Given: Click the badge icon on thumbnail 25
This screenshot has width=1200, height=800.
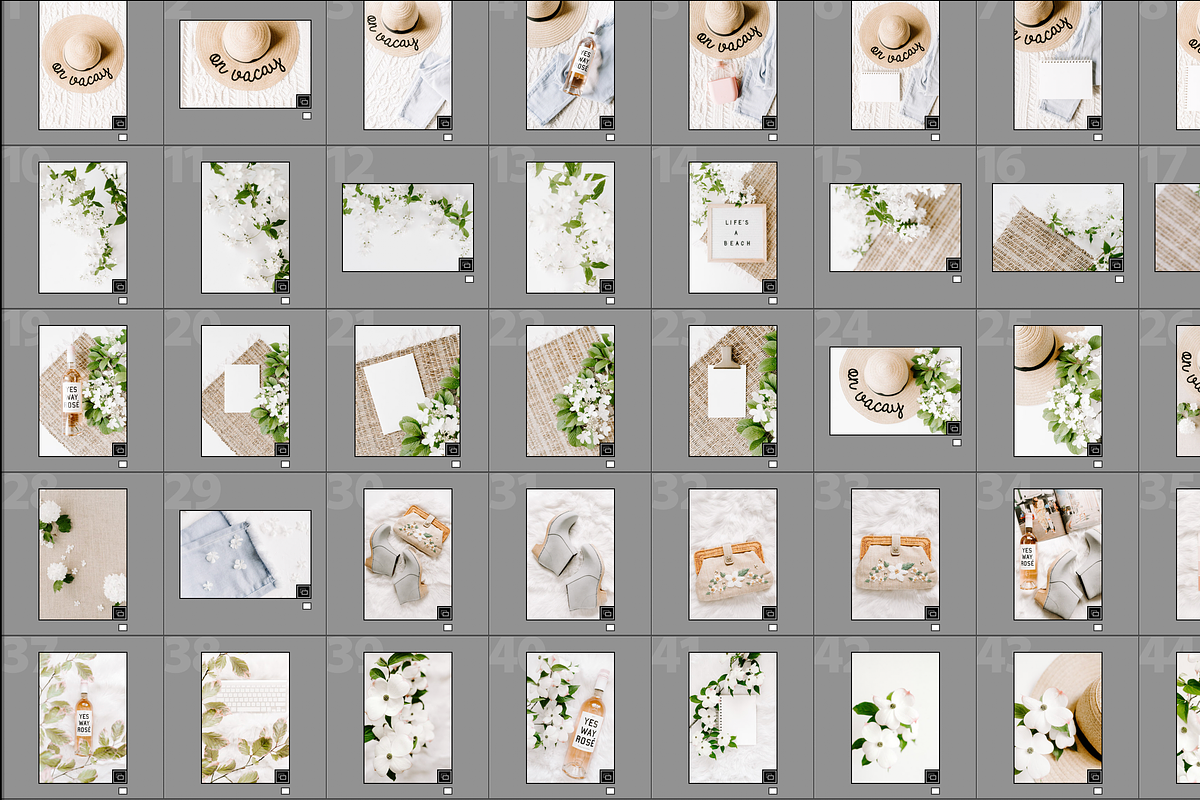Looking at the screenshot, I should (x=1094, y=449).
